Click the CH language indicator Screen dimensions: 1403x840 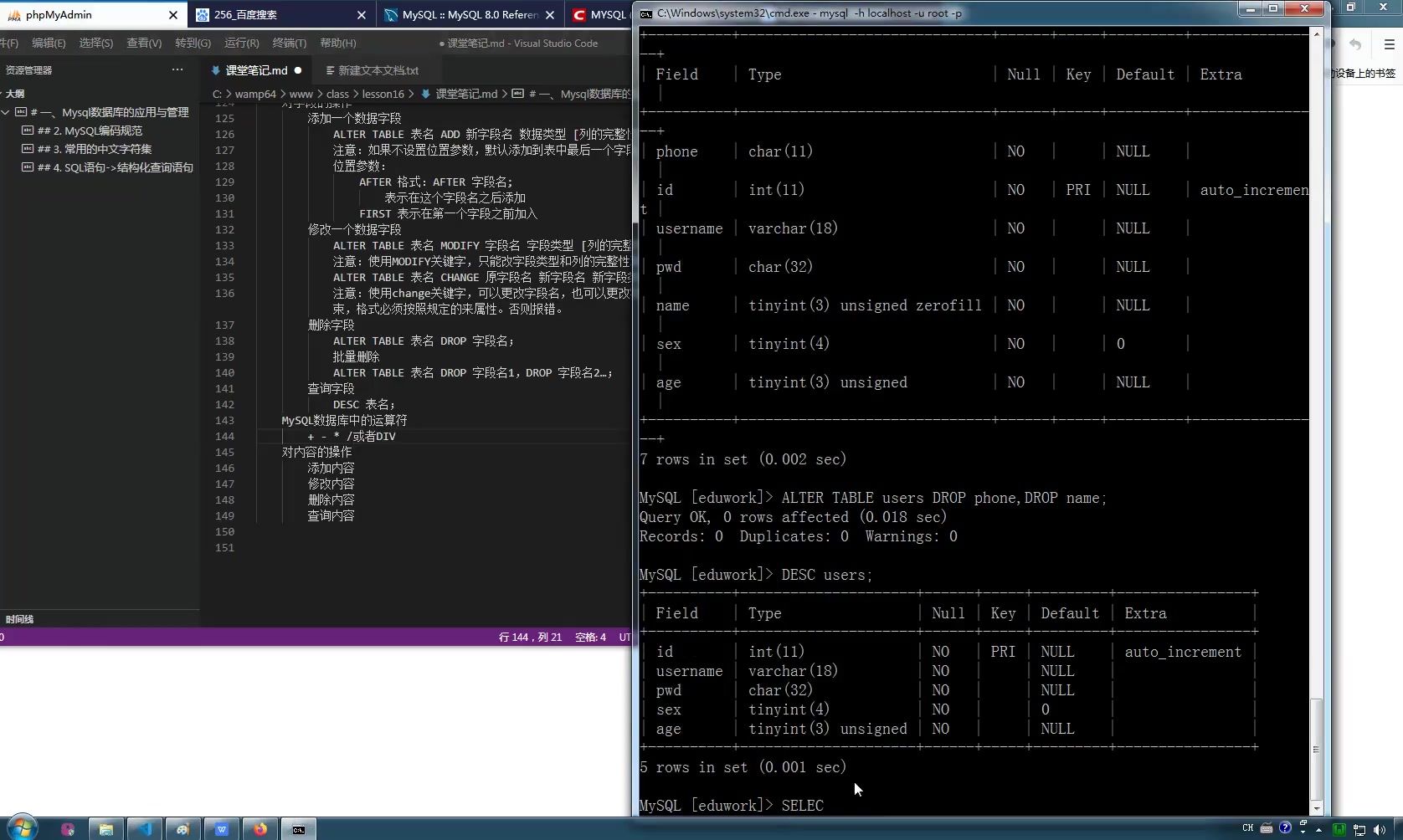coord(1248,828)
